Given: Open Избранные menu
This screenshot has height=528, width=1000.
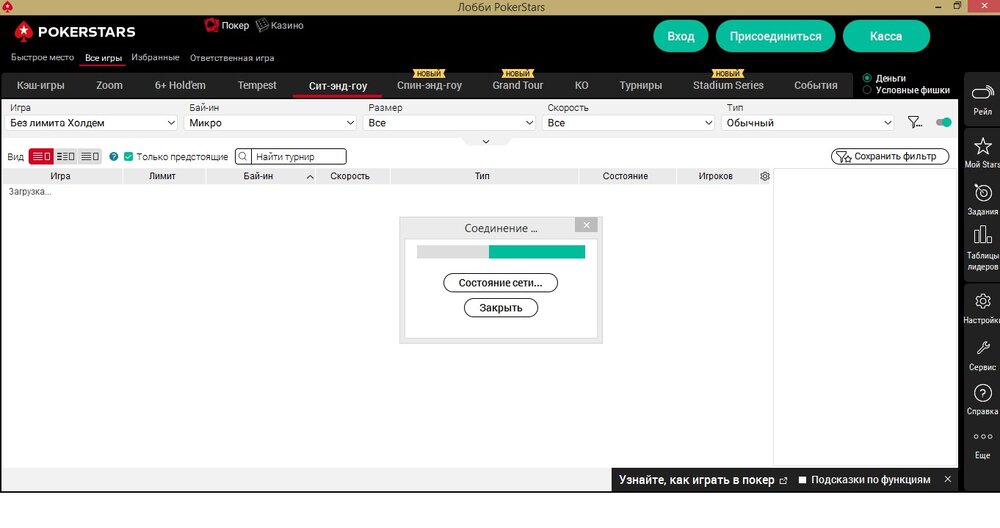Looking at the screenshot, I should 155,57.
